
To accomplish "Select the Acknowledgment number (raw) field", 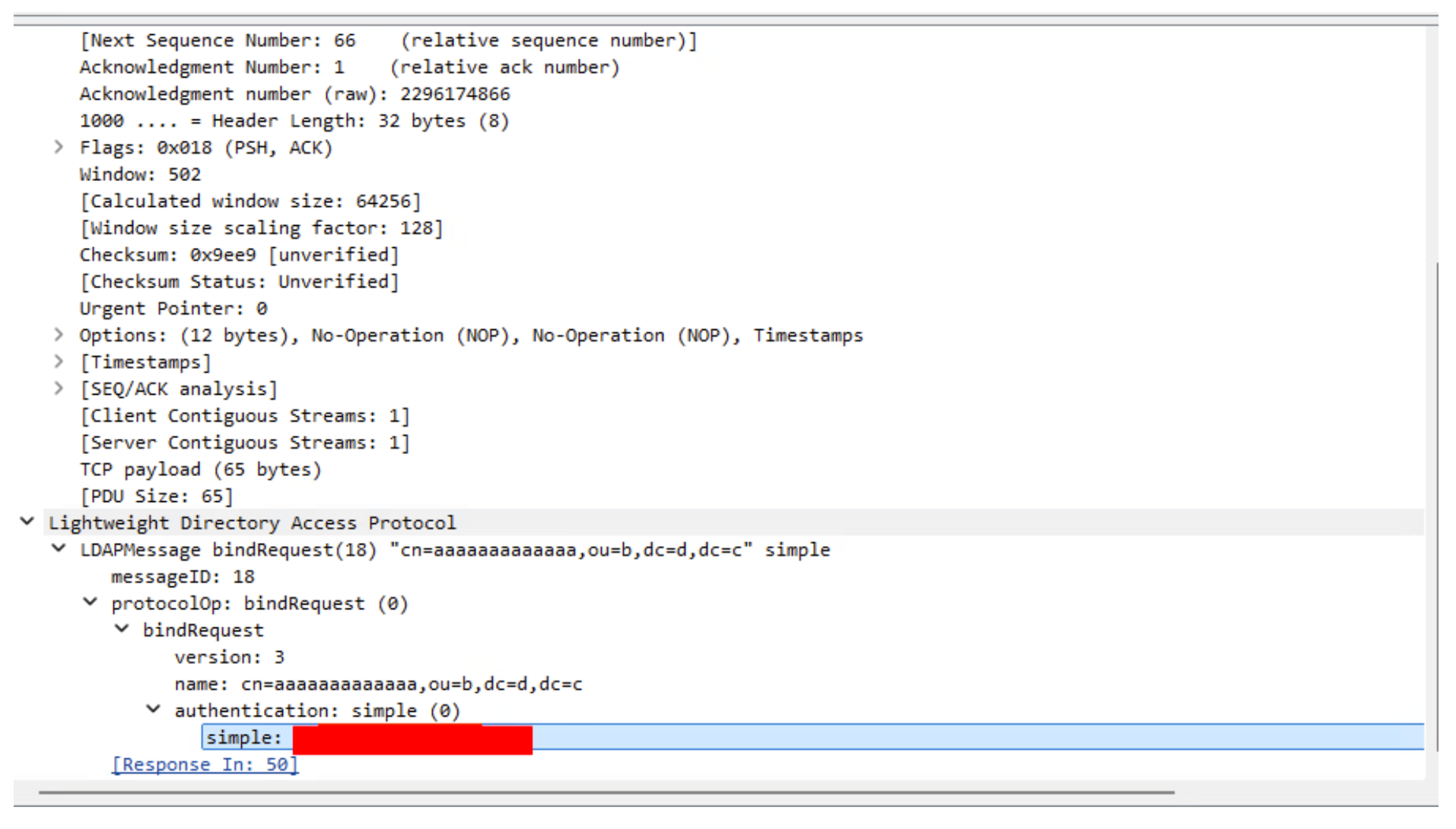I will (294, 94).
